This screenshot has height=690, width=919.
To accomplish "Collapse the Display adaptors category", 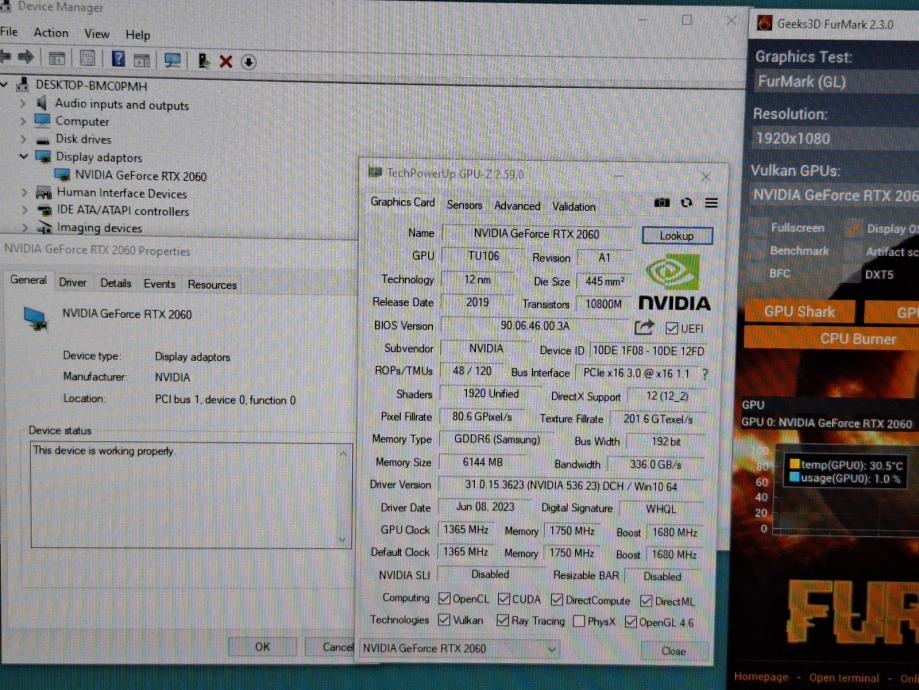I will (x=23, y=157).
